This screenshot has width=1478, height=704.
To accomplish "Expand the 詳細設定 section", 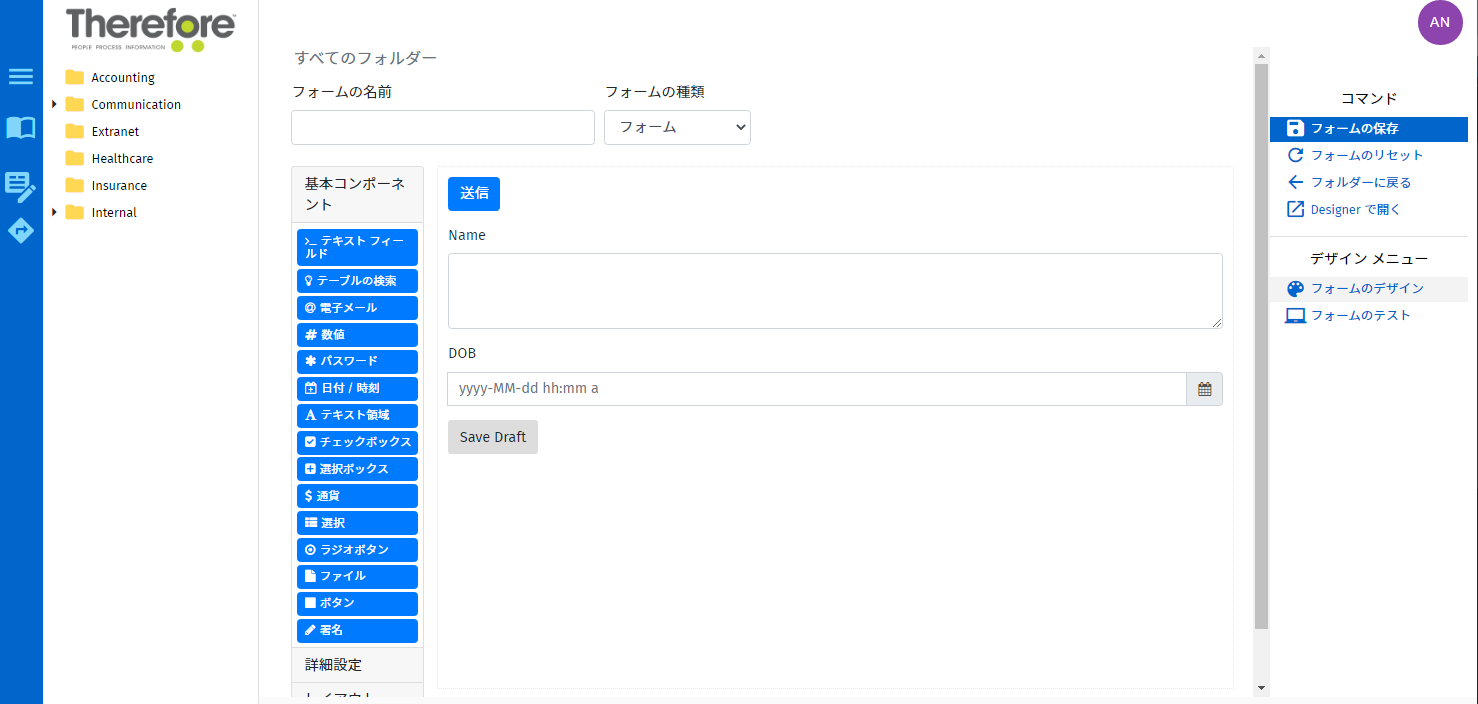I will point(357,665).
